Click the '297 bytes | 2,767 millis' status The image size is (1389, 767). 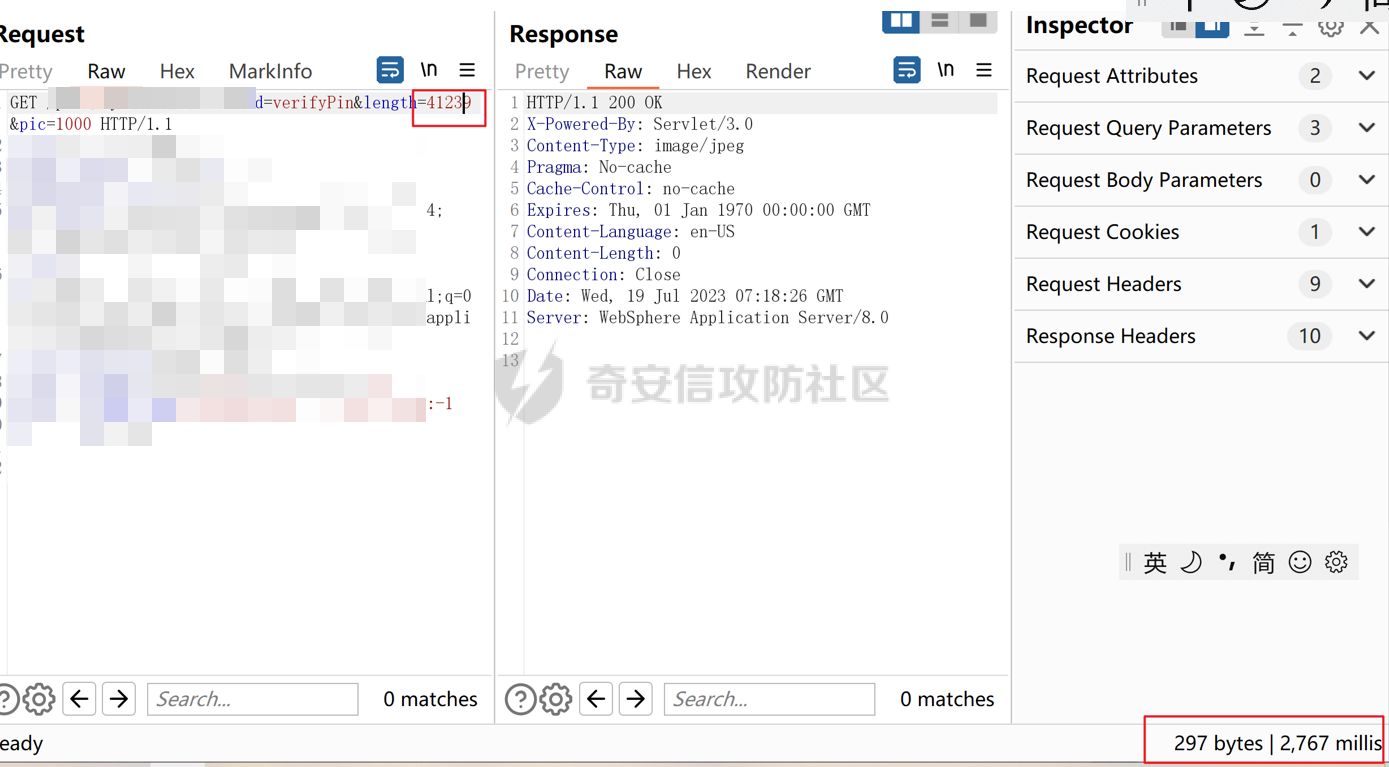point(1277,743)
